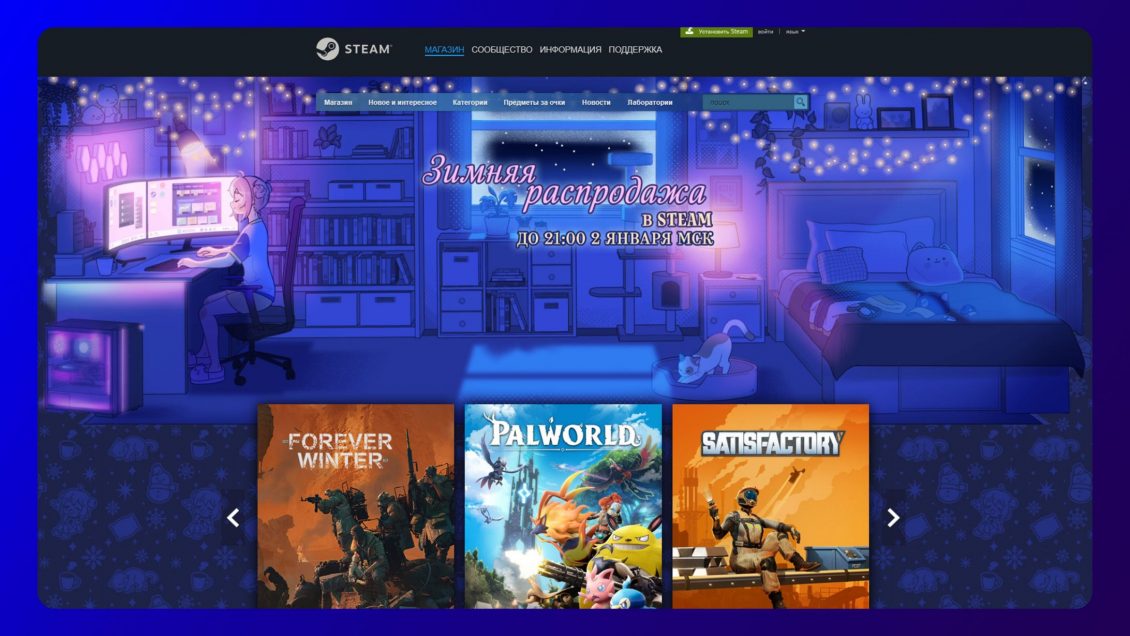Expand the Категории menu
Image resolution: width=1130 pixels, height=636 pixels.
point(469,102)
